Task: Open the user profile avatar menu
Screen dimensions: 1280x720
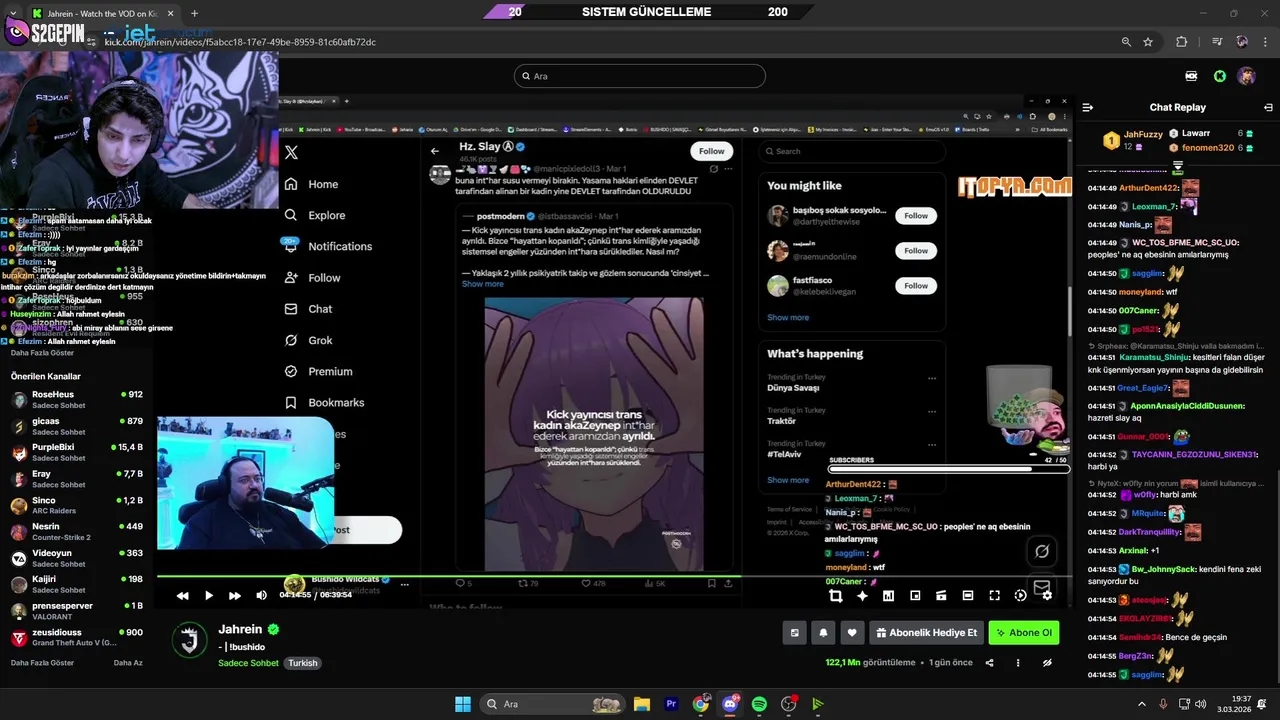Action: (1246, 76)
